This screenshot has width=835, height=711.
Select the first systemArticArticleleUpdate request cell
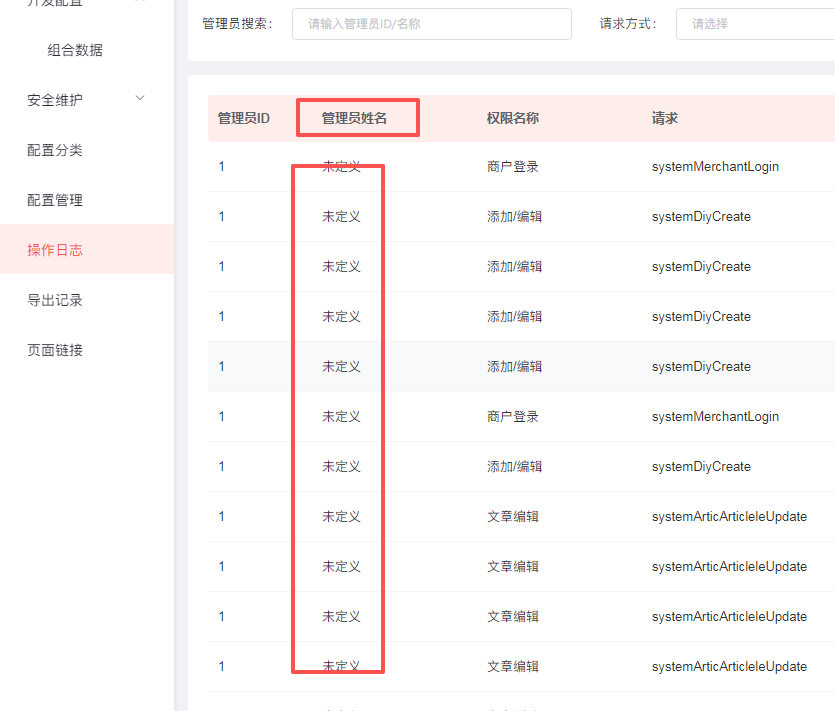[x=729, y=517]
